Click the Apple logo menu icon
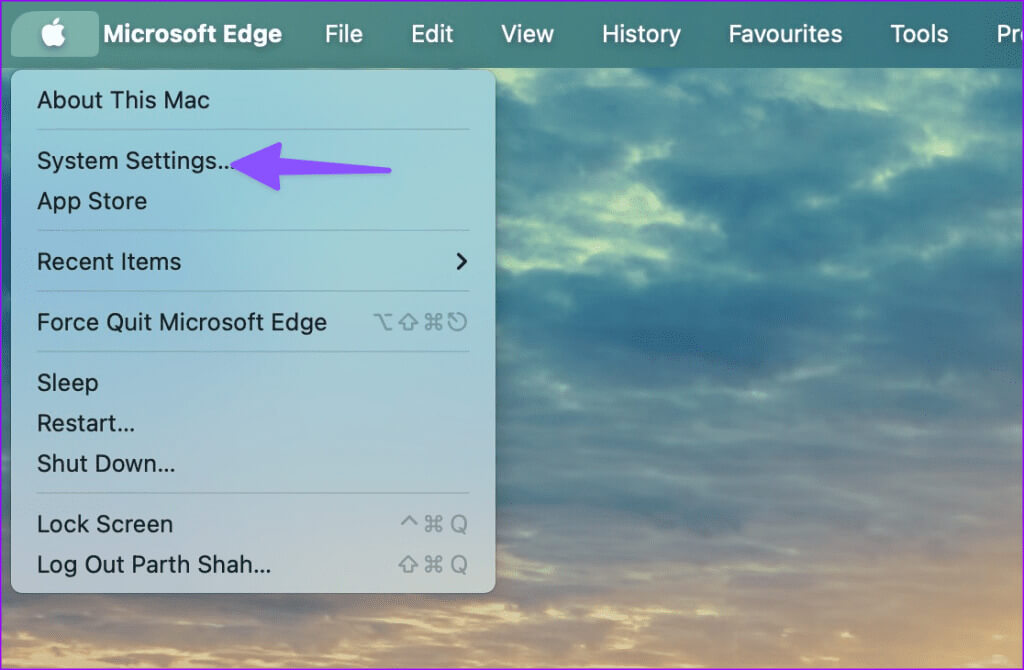 pyautogui.click(x=54, y=33)
